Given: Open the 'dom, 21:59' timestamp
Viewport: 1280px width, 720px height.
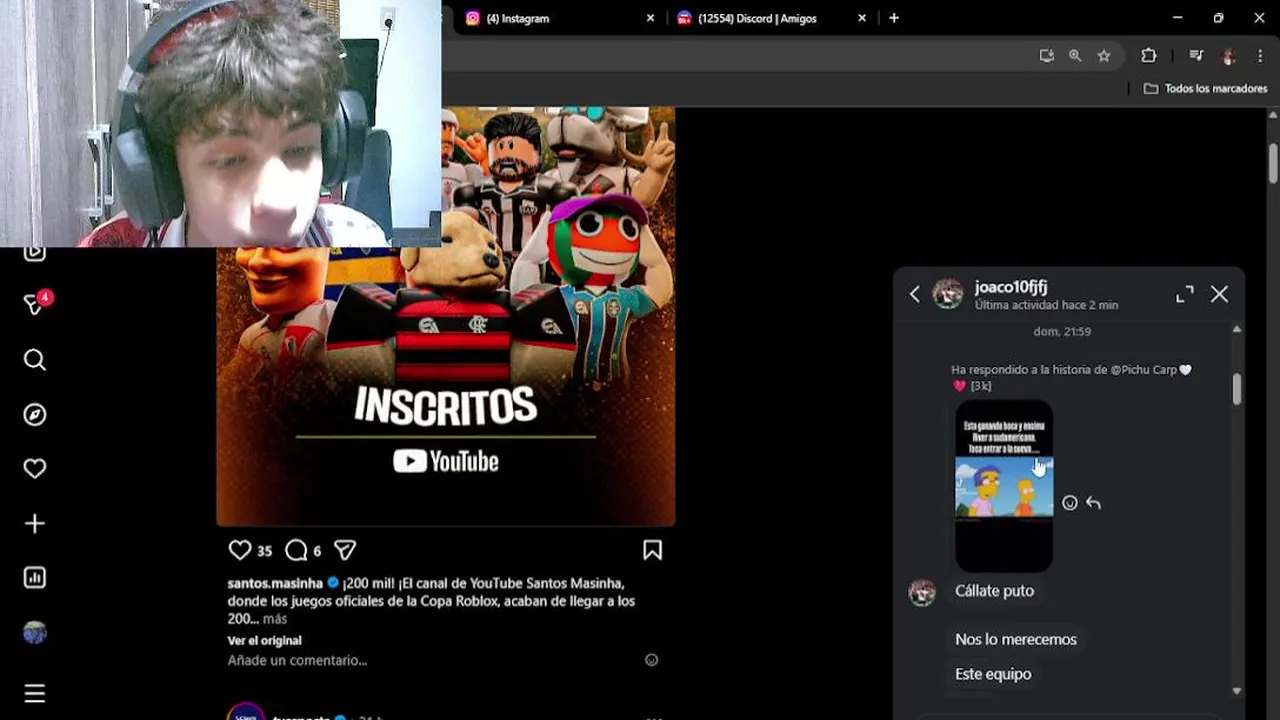Looking at the screenshot, I should click(1063, 331).
